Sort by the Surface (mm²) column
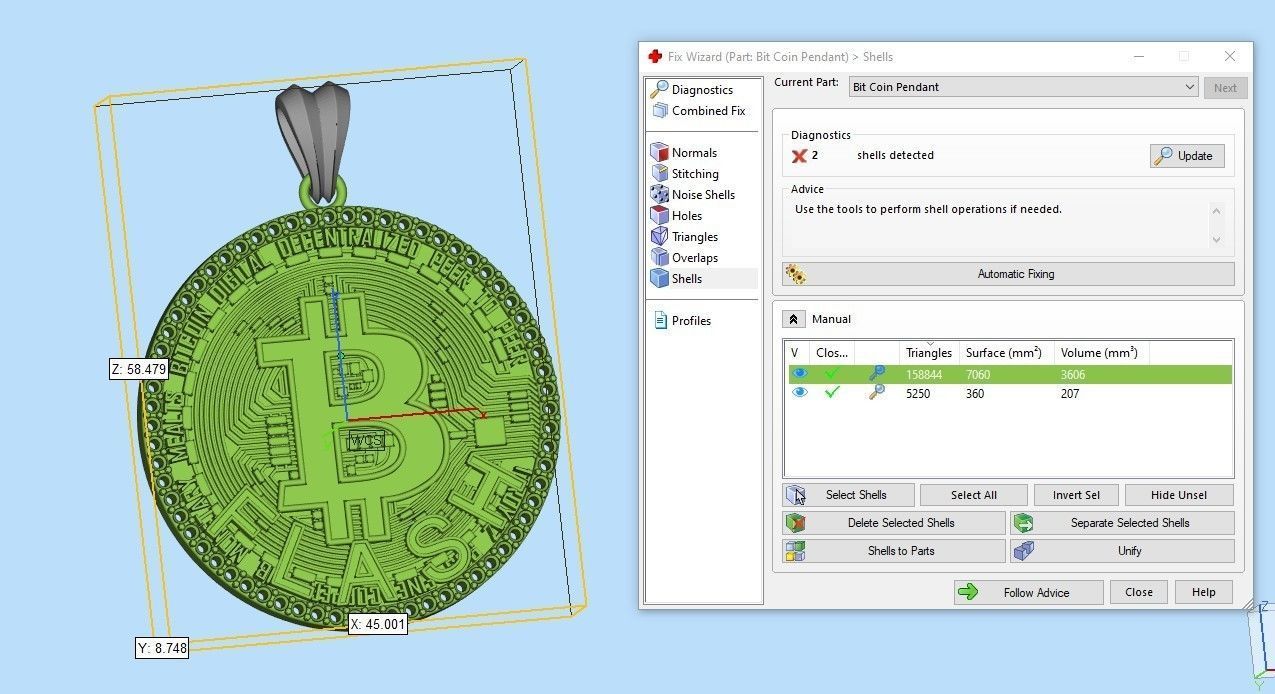The image size is (1275, 694). (1006, 352)
